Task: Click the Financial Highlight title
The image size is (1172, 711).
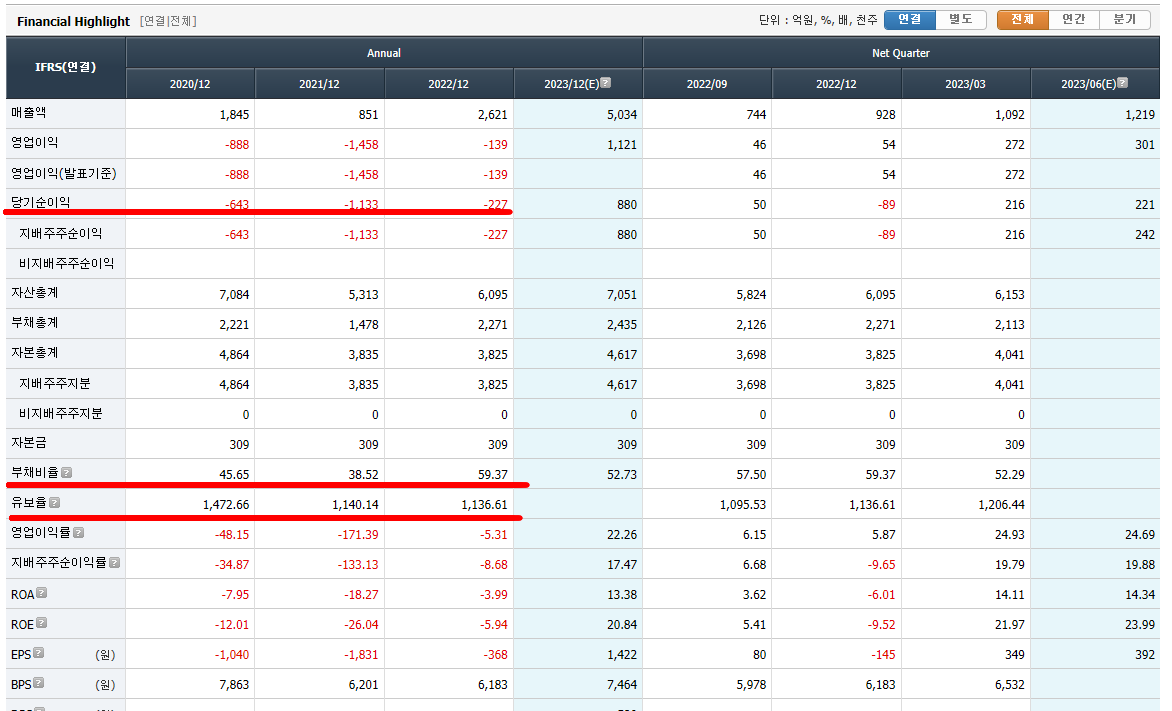Action: 73,21
